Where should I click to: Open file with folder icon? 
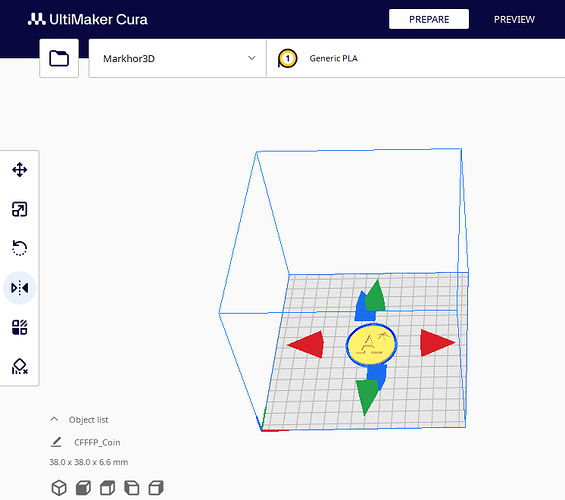click(59, 58)
